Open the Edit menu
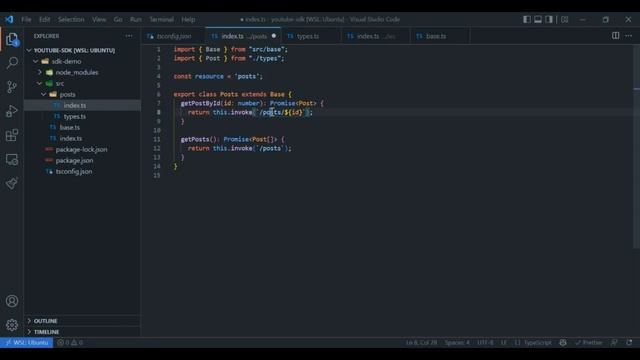 (x=44, y=19)
